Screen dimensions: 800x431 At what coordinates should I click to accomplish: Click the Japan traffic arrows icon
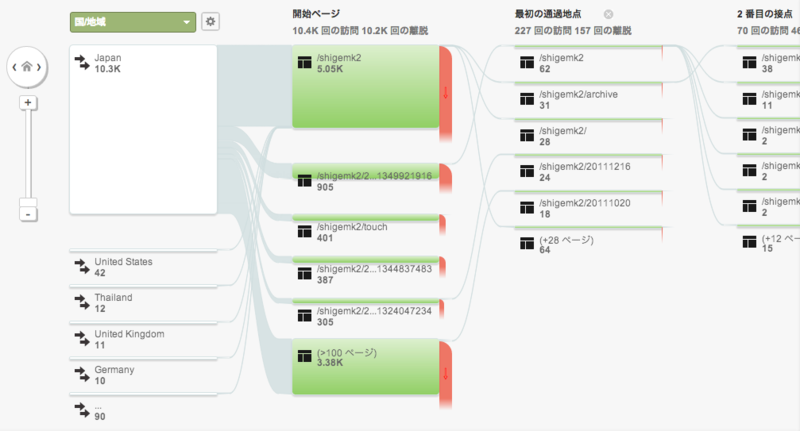[82, 62]
